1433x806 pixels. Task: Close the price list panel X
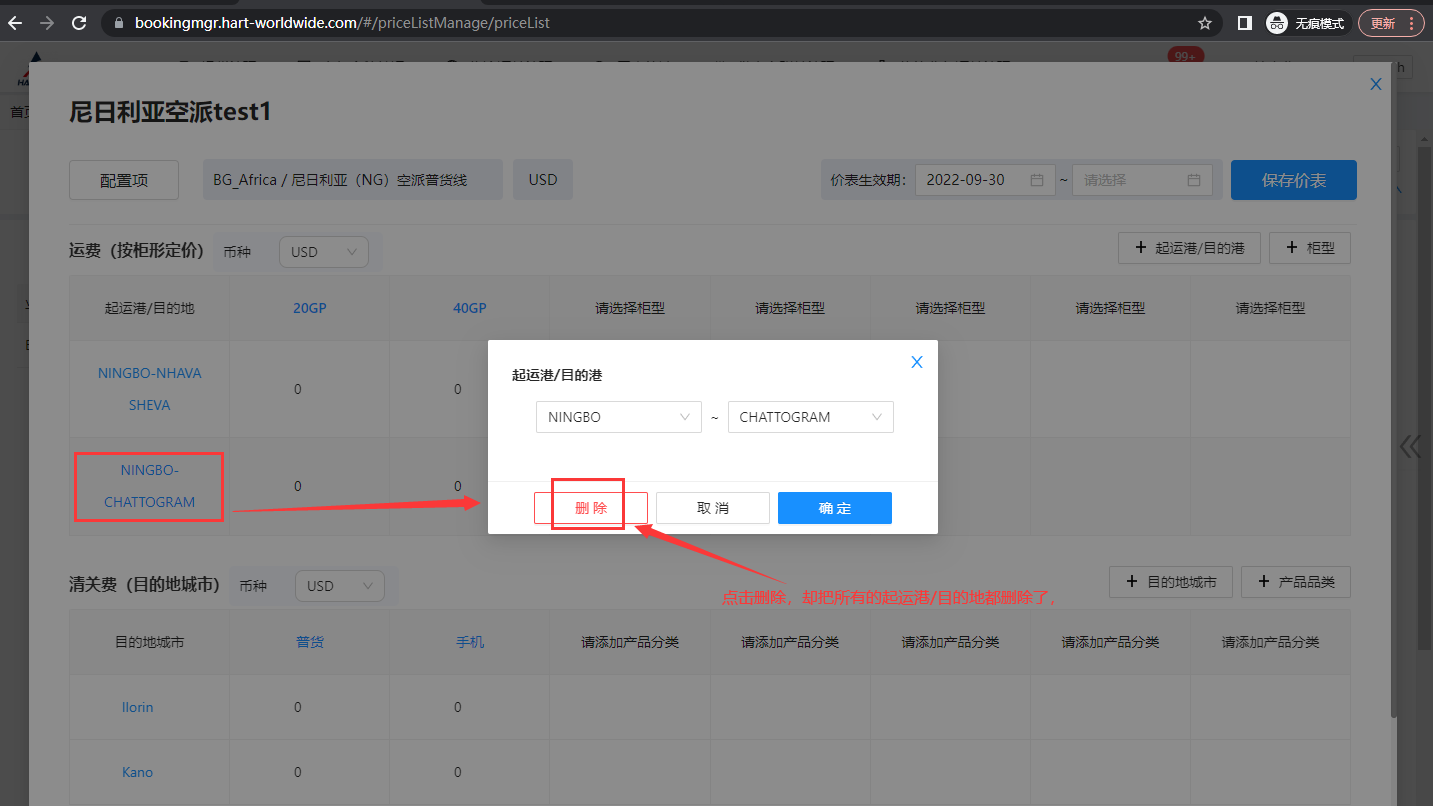1375,85
